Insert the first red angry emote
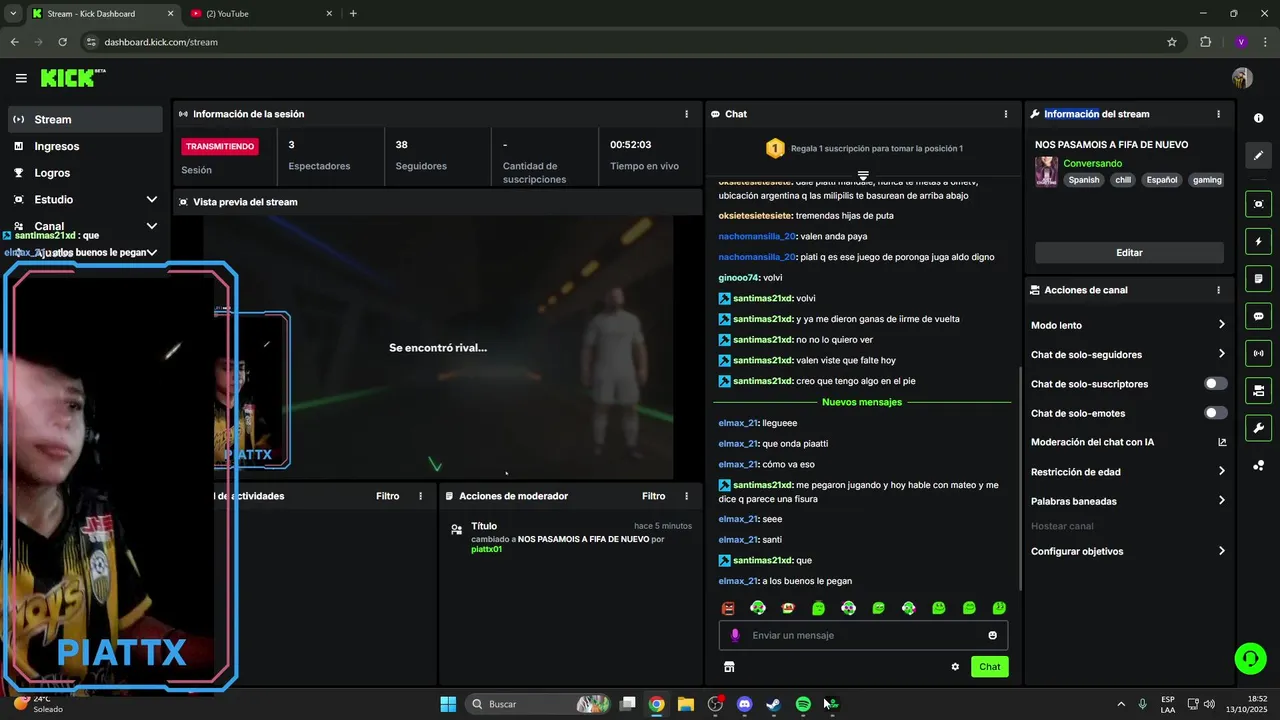The width and height of the screenshot is (1280, 720). pos(728,608)
